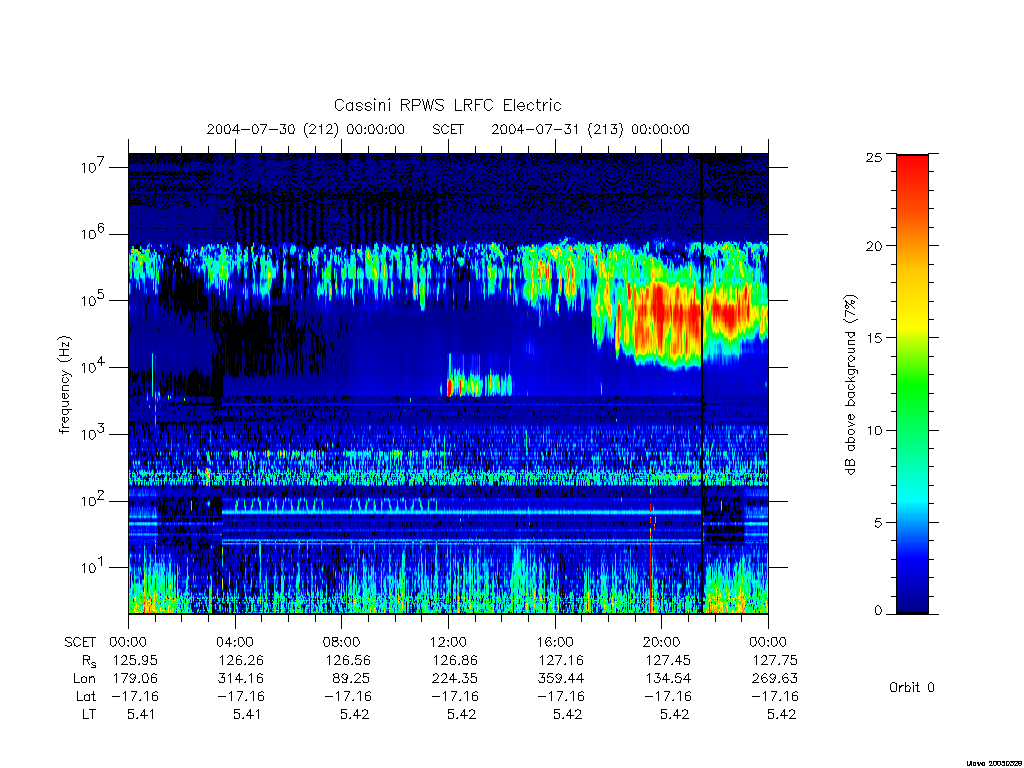This screenshot has height=768, width=1024.
Task: Select the Rs value 127.75
Action: 775,660
